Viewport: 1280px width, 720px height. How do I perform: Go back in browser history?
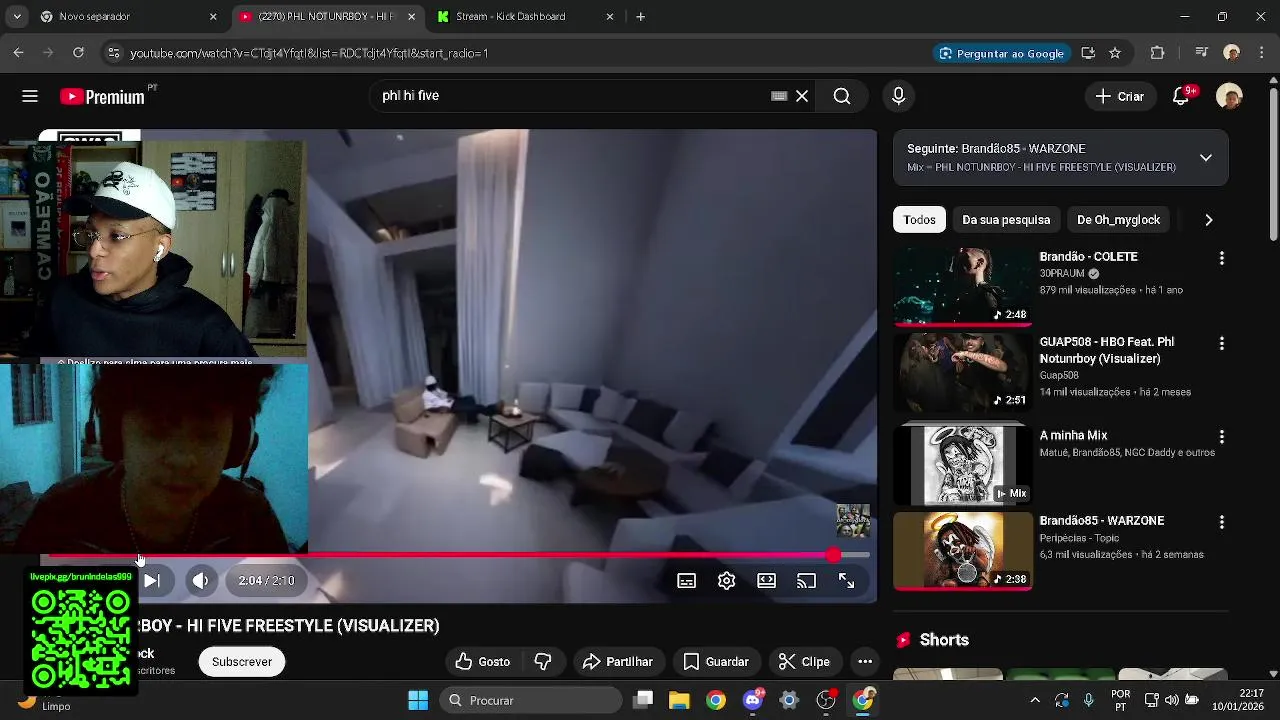[18, 53]
